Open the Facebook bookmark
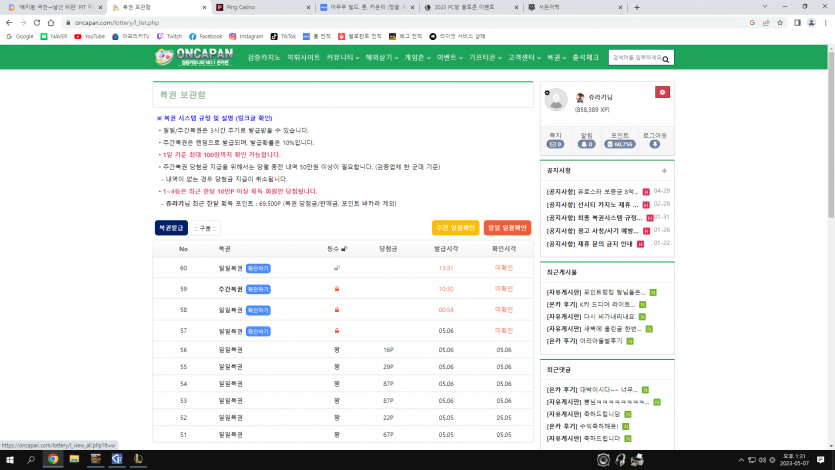This screenshot has width=835, height=470. [x=206, y=36]
